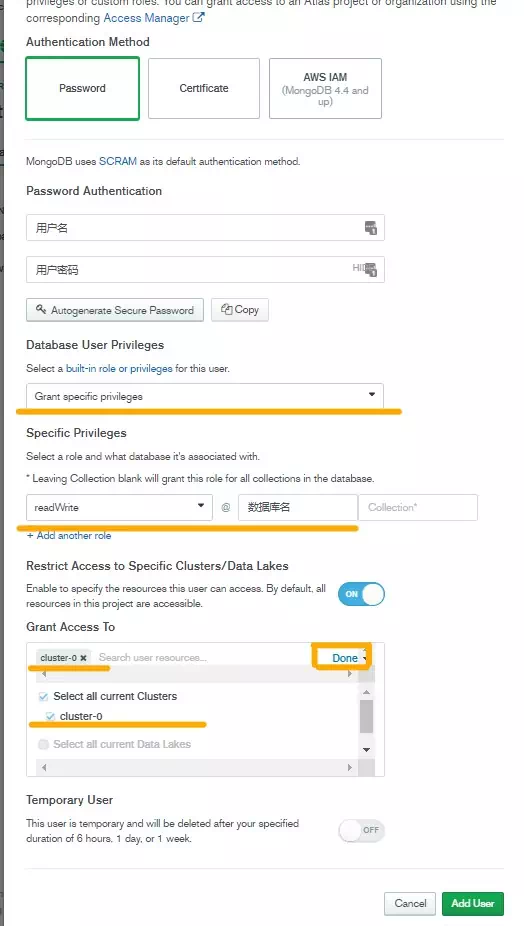Open the Grant specific privileges dropdown

[x=204, y=396]
